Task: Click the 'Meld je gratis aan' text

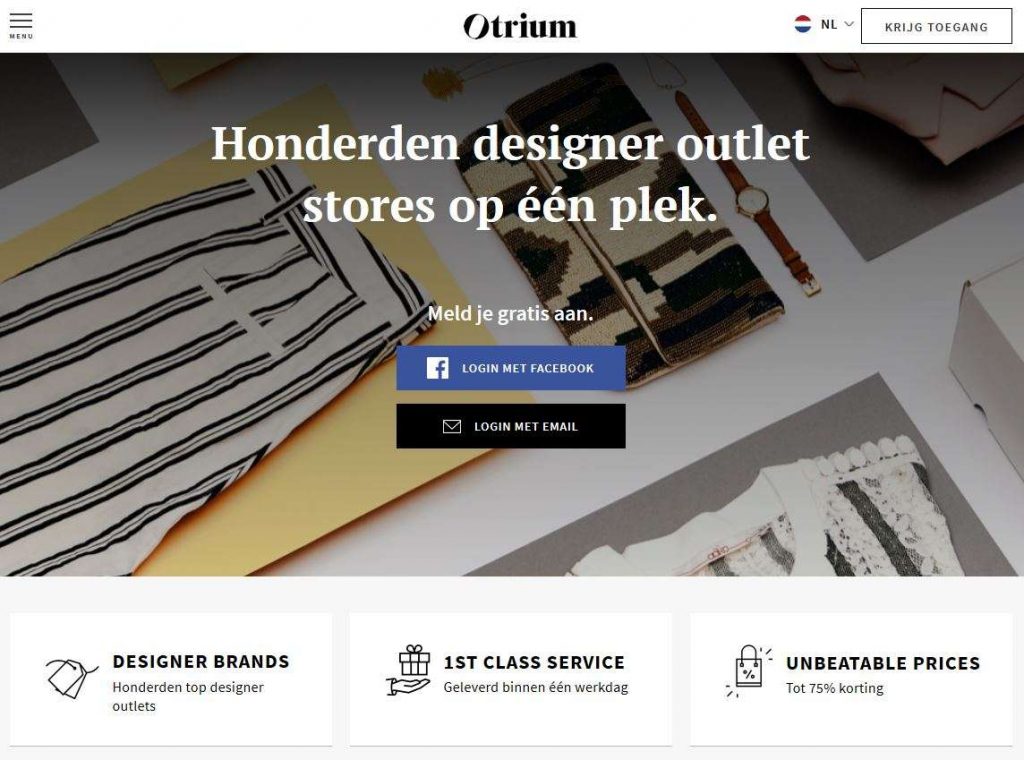Action: coord(511,314)
